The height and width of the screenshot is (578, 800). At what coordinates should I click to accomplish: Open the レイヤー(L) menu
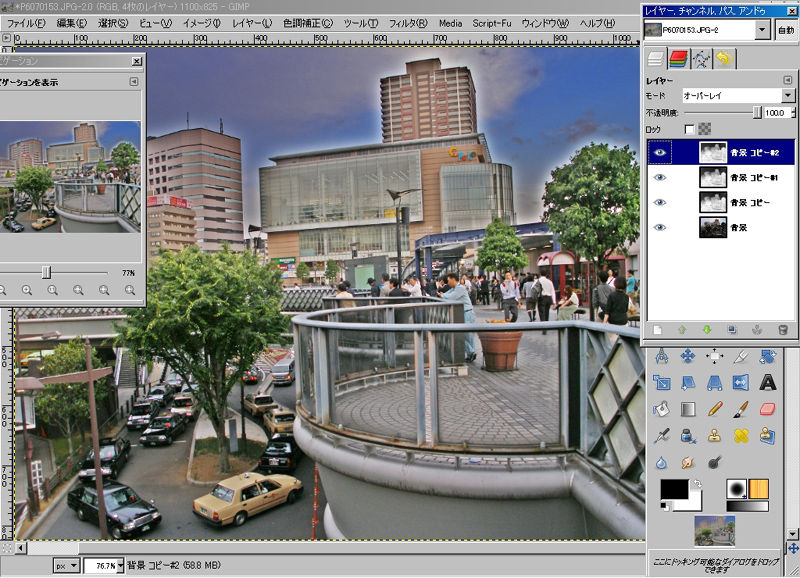pos(252,23)
